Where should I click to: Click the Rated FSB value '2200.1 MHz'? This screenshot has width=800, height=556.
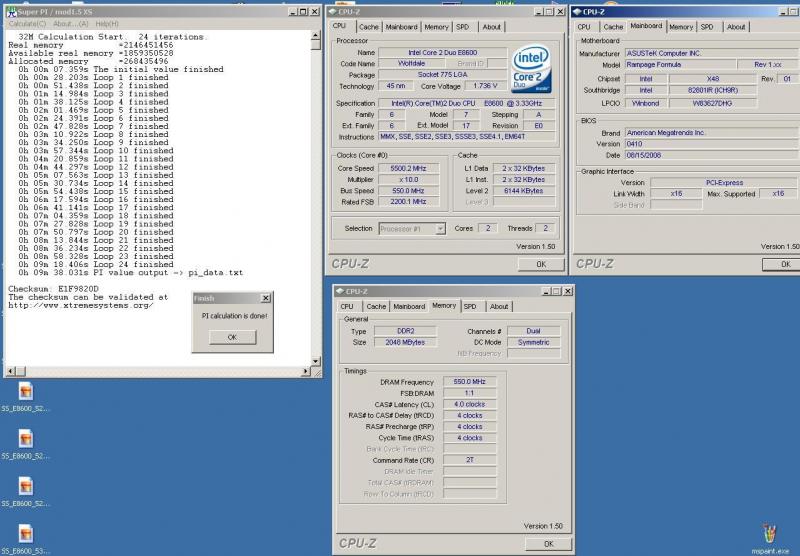[x=408, y=202]
